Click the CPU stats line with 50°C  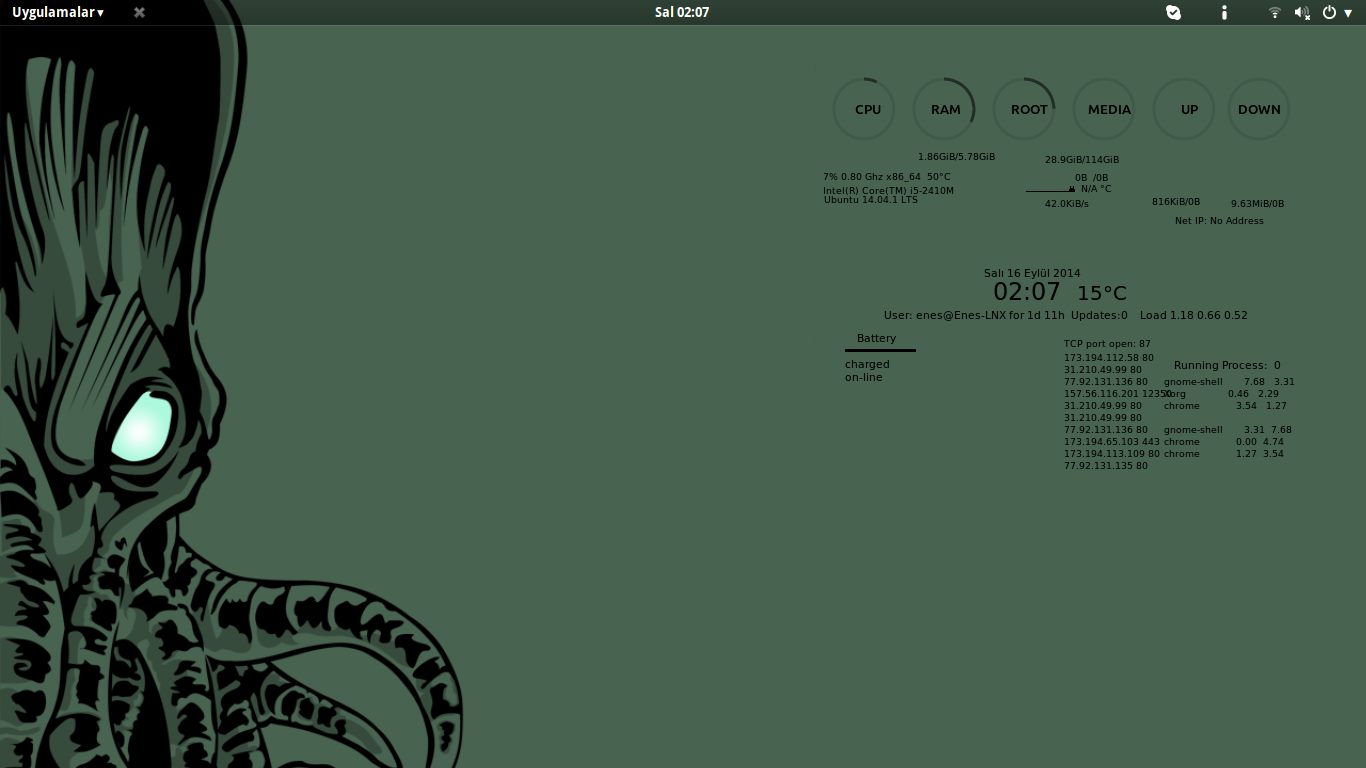tap(887, 177)
